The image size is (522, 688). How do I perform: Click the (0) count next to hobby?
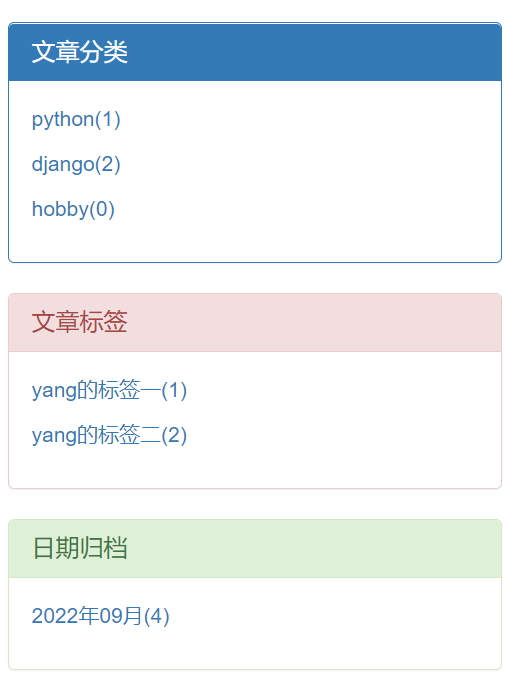click(x=102, y=209)
